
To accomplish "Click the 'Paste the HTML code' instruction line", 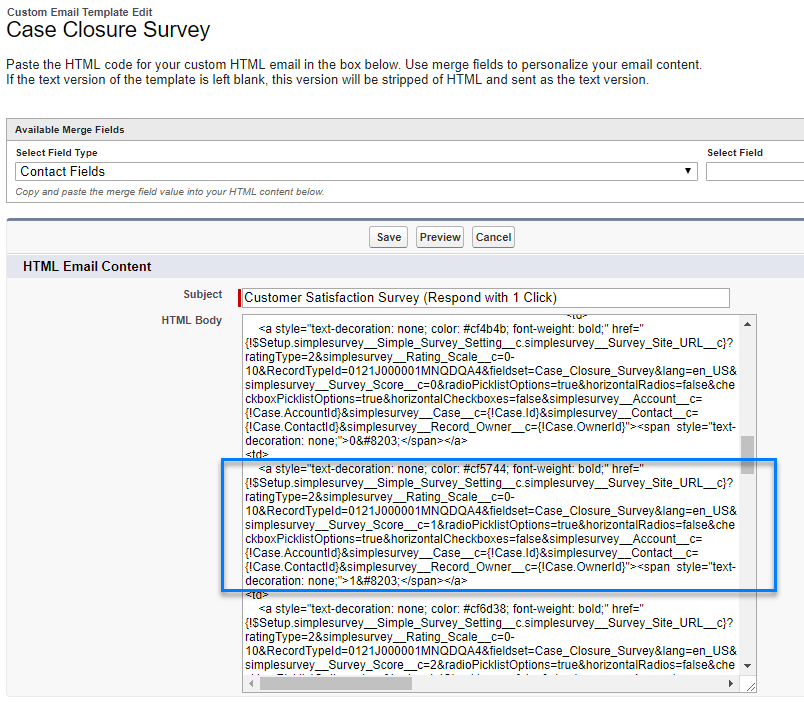I will click(354, 65).
